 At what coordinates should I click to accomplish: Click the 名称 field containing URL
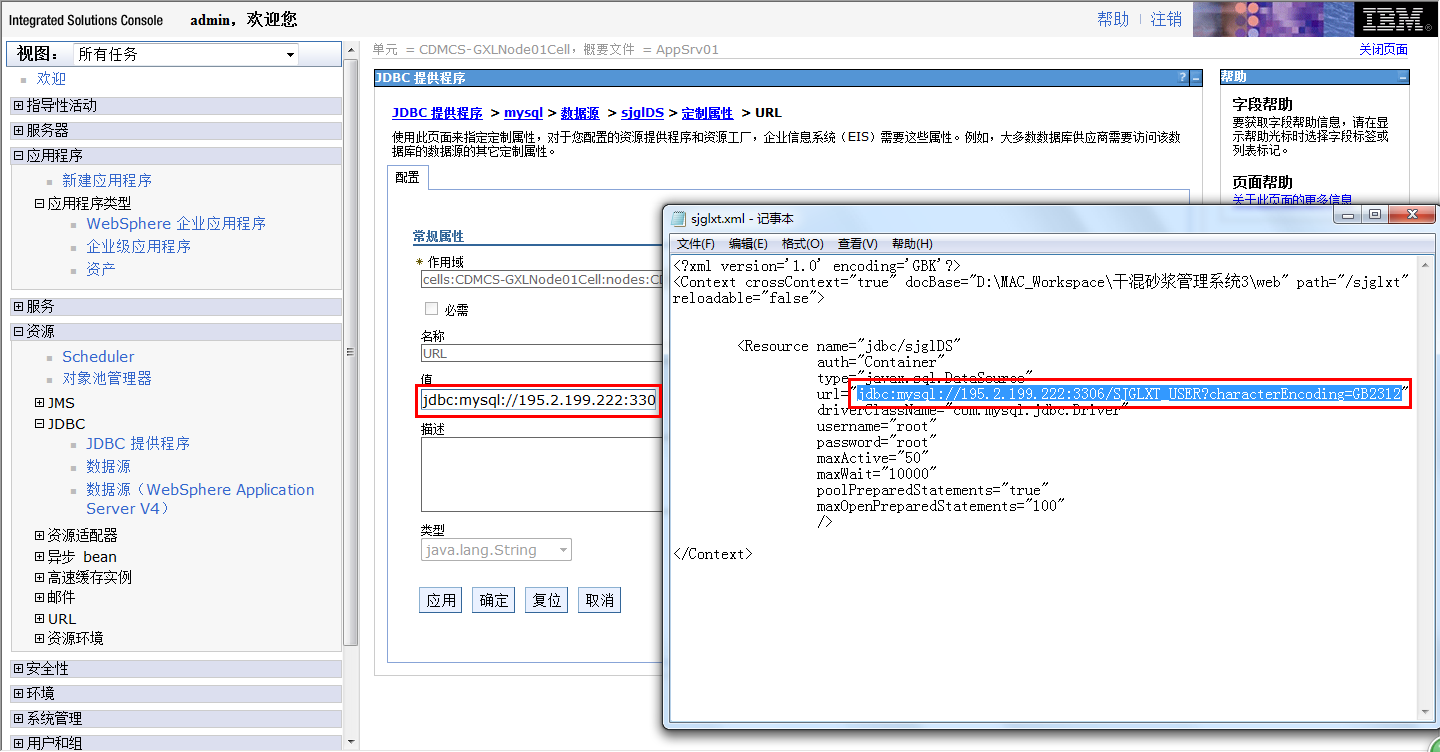pyautogui.click(x=541, y=353)
